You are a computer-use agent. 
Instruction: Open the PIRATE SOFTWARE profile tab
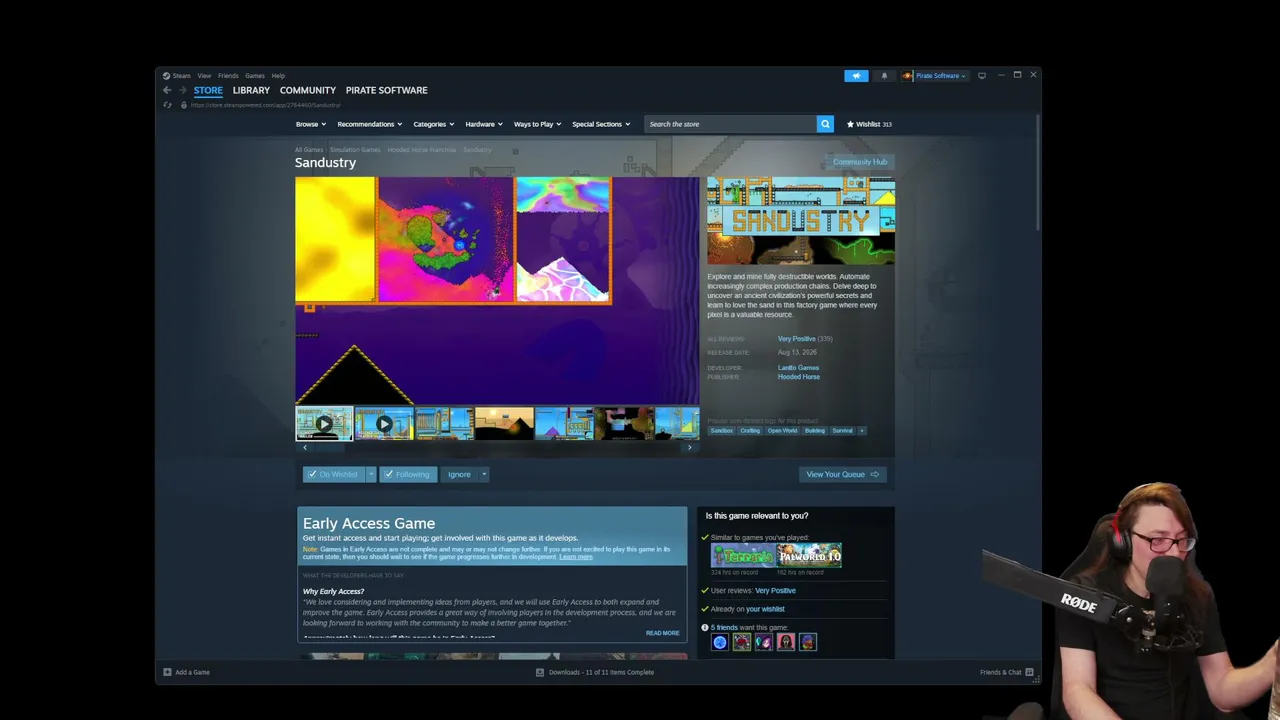coord(387,90)
